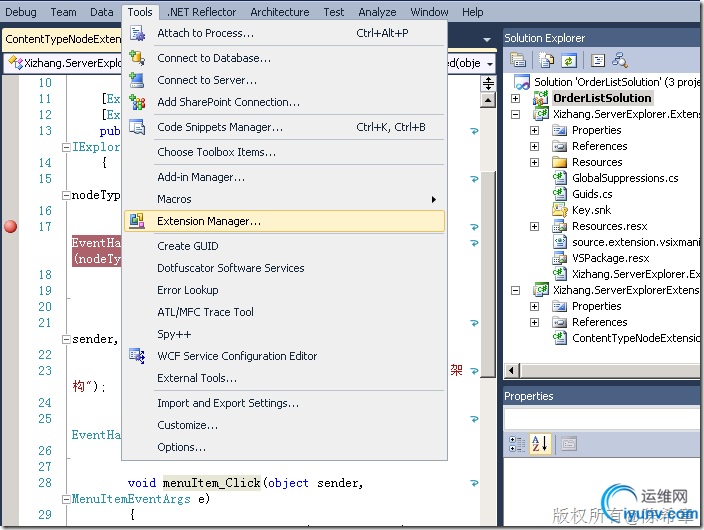Expand the Resources folder node
704x530 pixels.
534,163
